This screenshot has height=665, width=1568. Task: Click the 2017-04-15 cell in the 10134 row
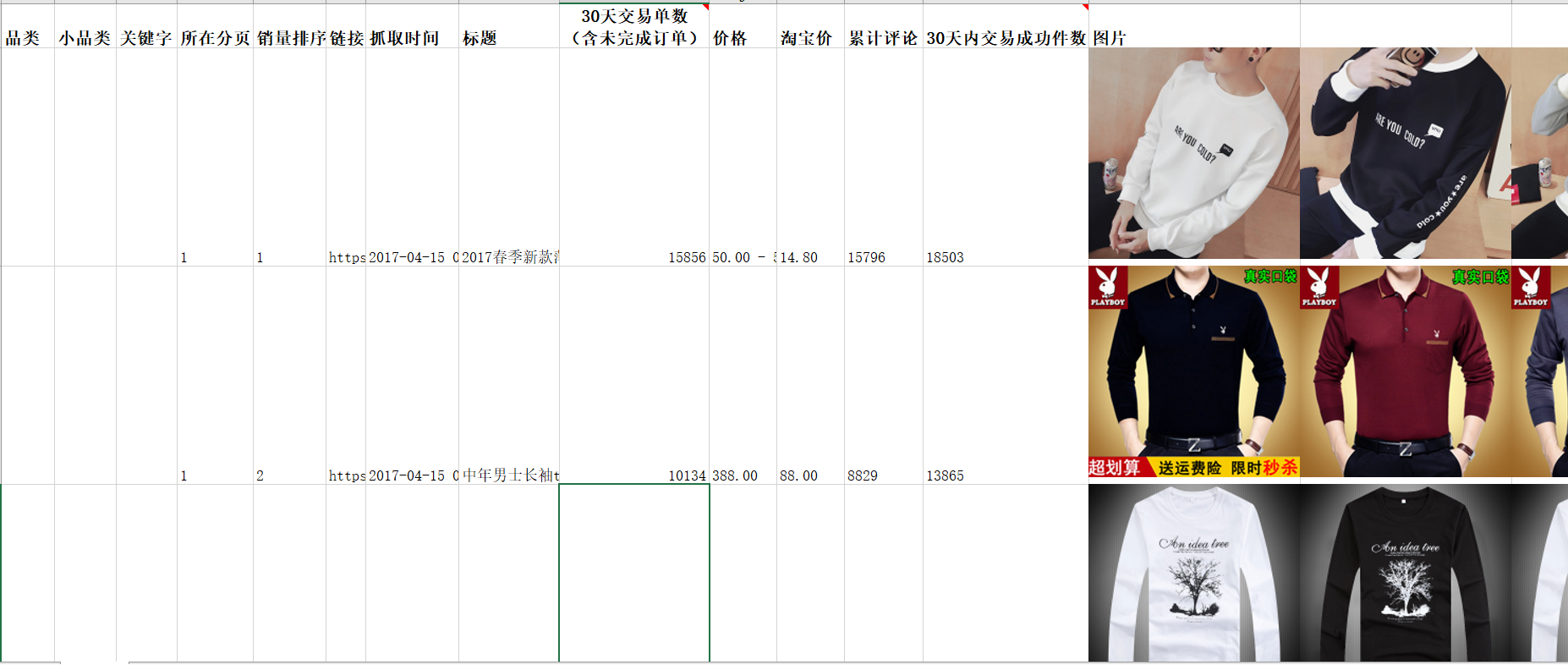(x=412, y=376)
